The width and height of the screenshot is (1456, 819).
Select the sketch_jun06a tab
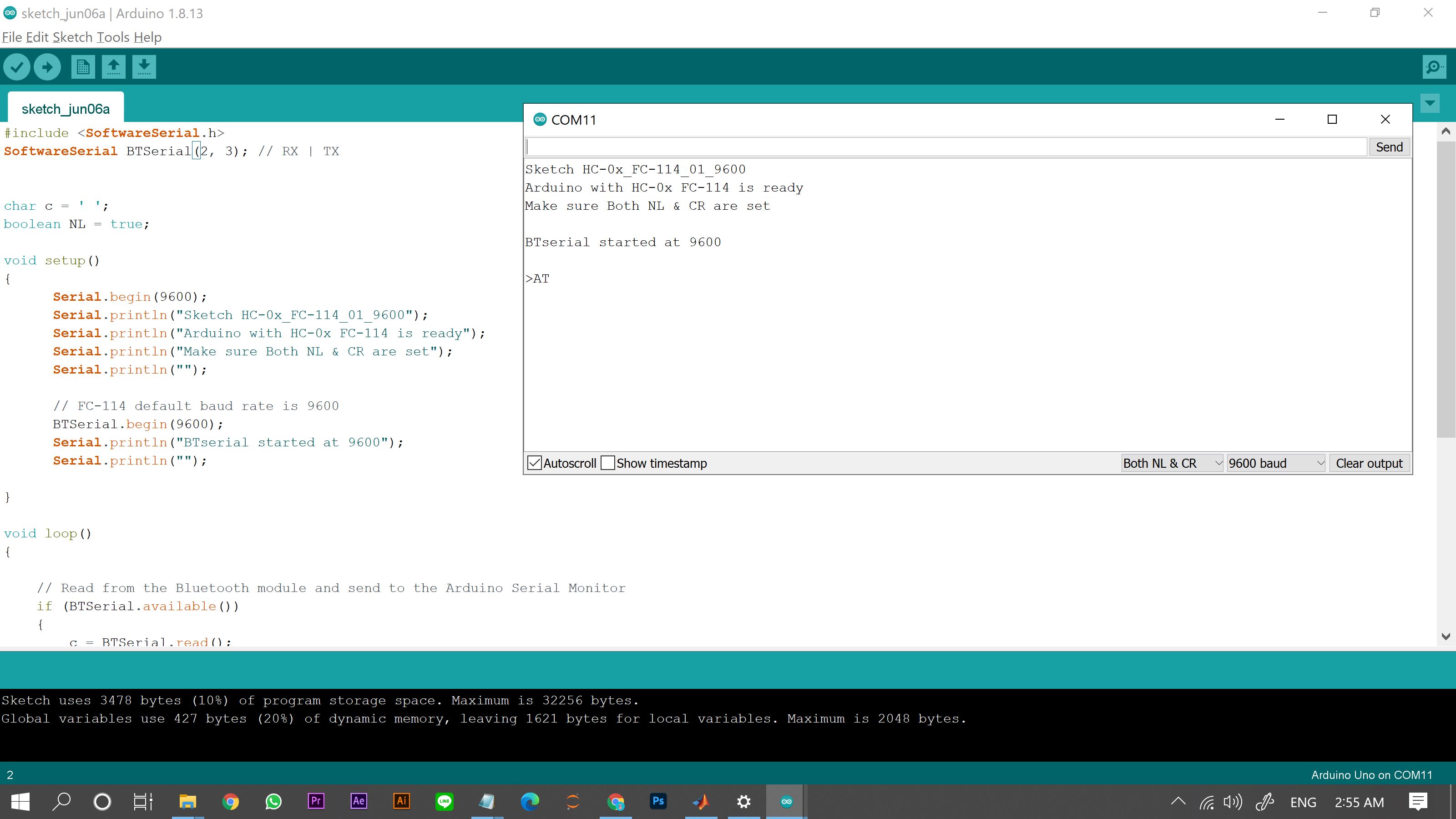[66, 109]
